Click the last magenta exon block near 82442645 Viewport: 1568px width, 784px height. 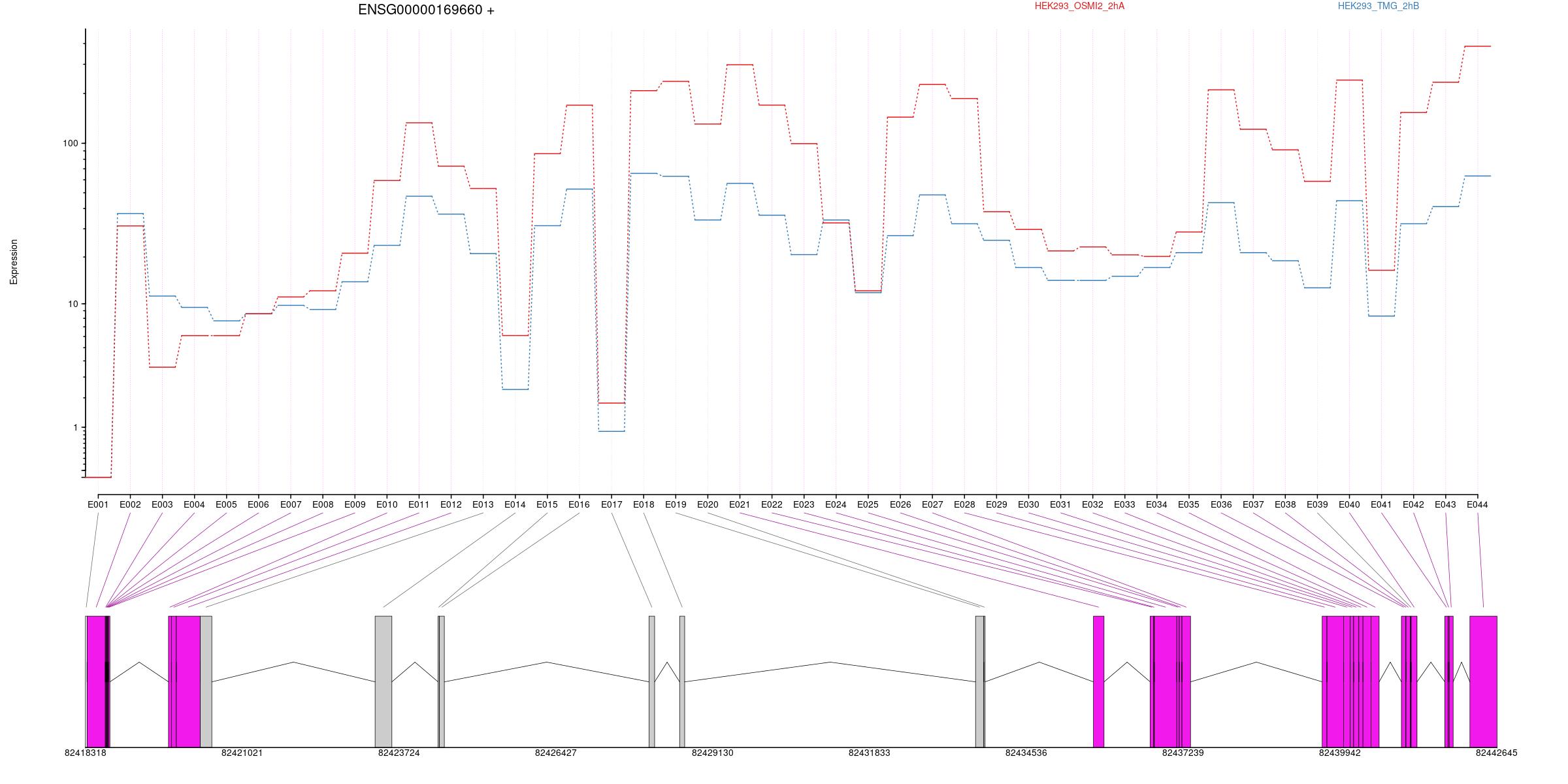click(1483, 681)
